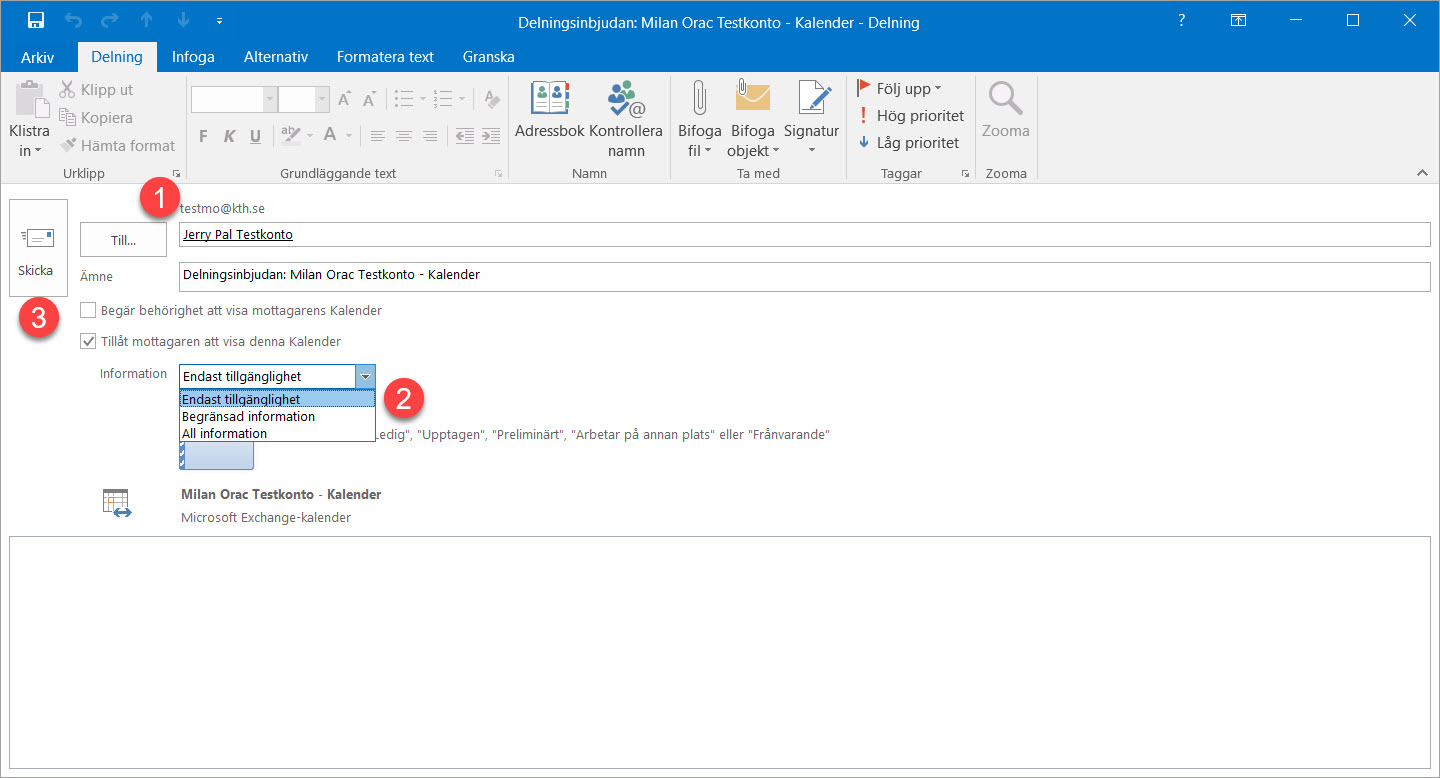Undo the last action in the quick access toolbar
This screenshot has width=1440, height=778.
tap(73, 21)
